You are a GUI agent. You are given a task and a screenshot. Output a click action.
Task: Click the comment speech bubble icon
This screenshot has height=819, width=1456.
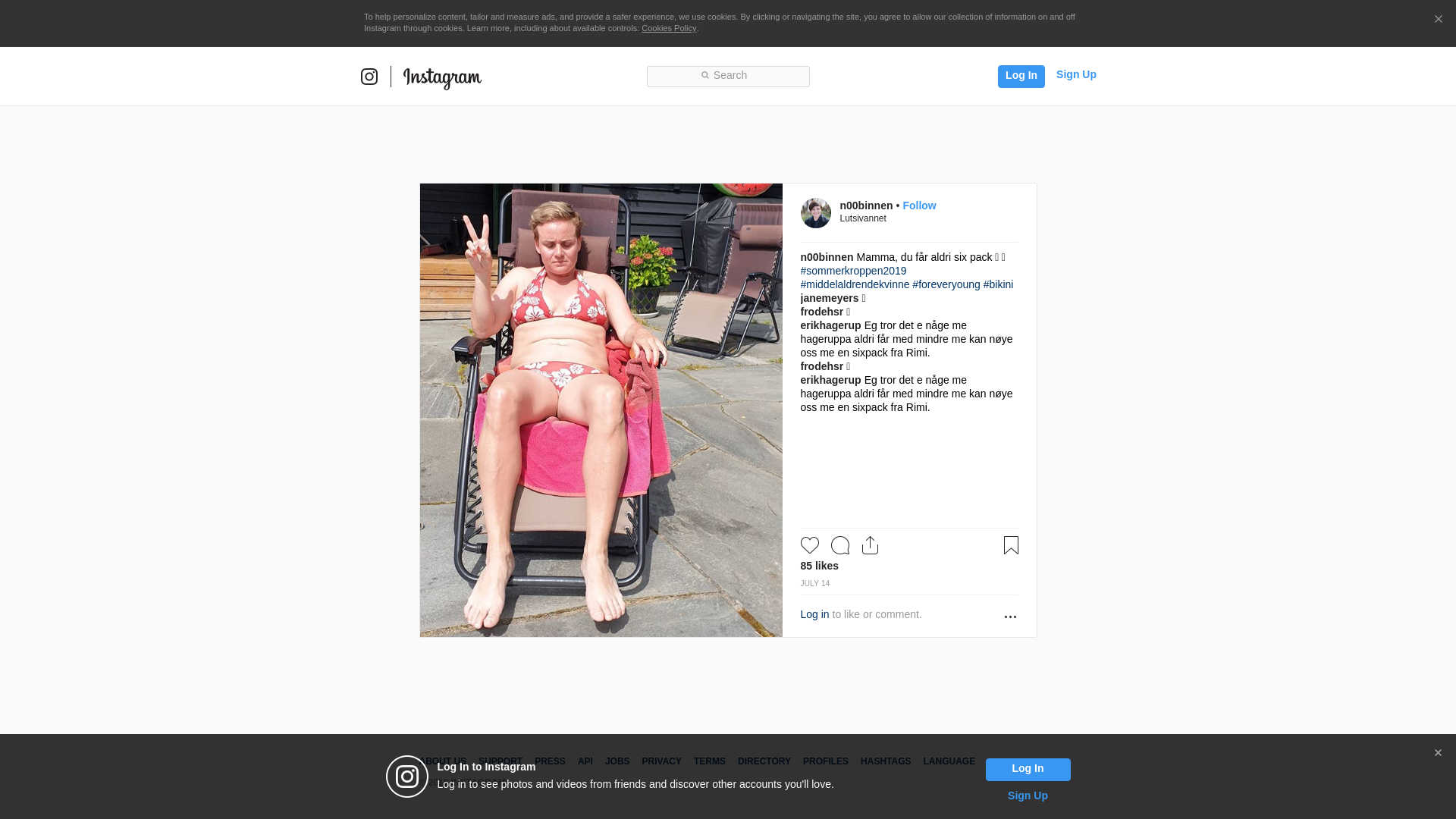840,545
